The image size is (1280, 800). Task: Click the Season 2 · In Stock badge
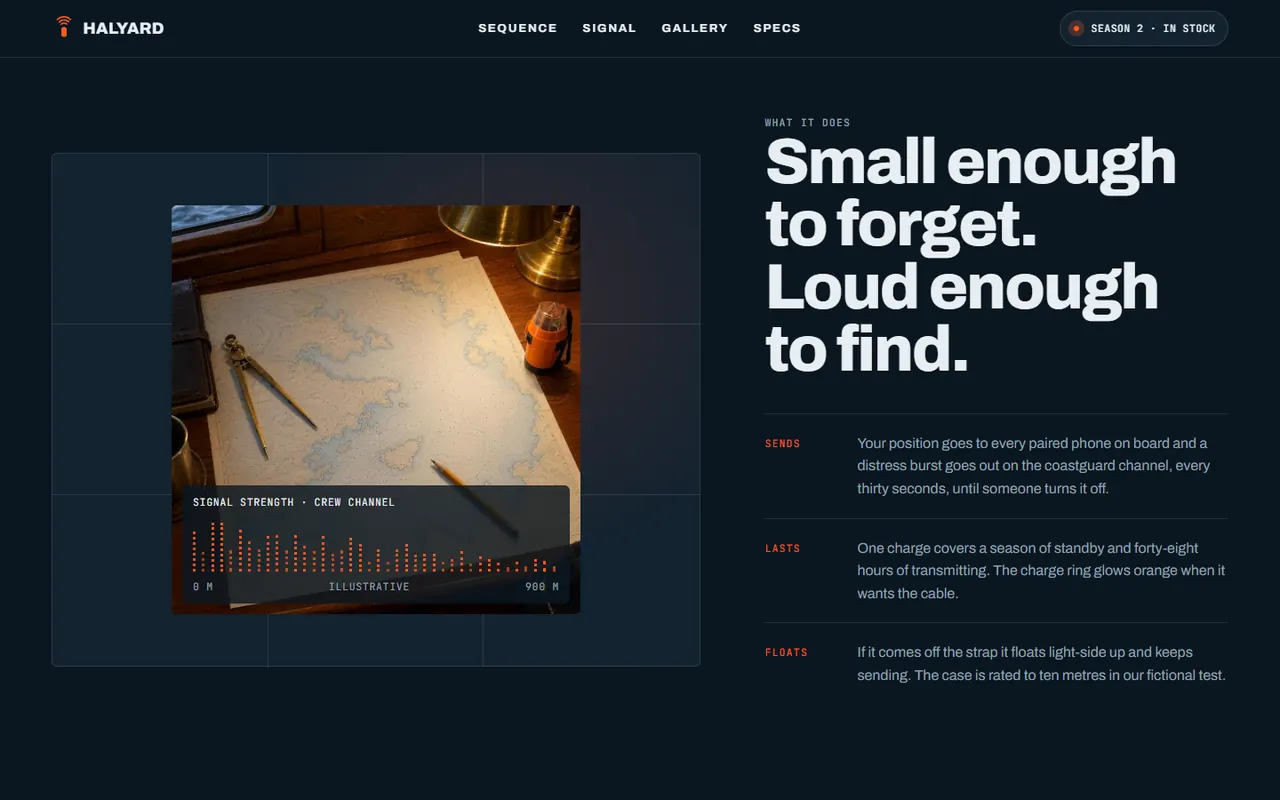click(x=1144, y=28)
